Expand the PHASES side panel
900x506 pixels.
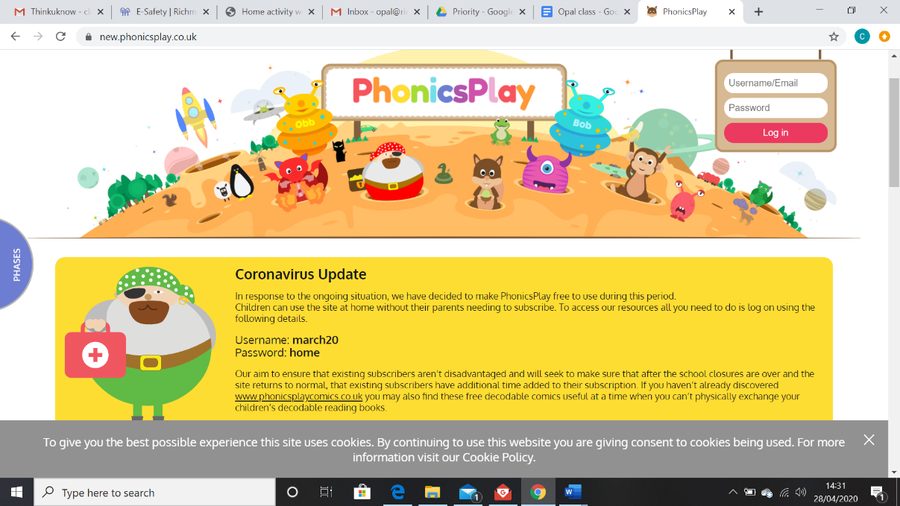[x=17, y=264]
